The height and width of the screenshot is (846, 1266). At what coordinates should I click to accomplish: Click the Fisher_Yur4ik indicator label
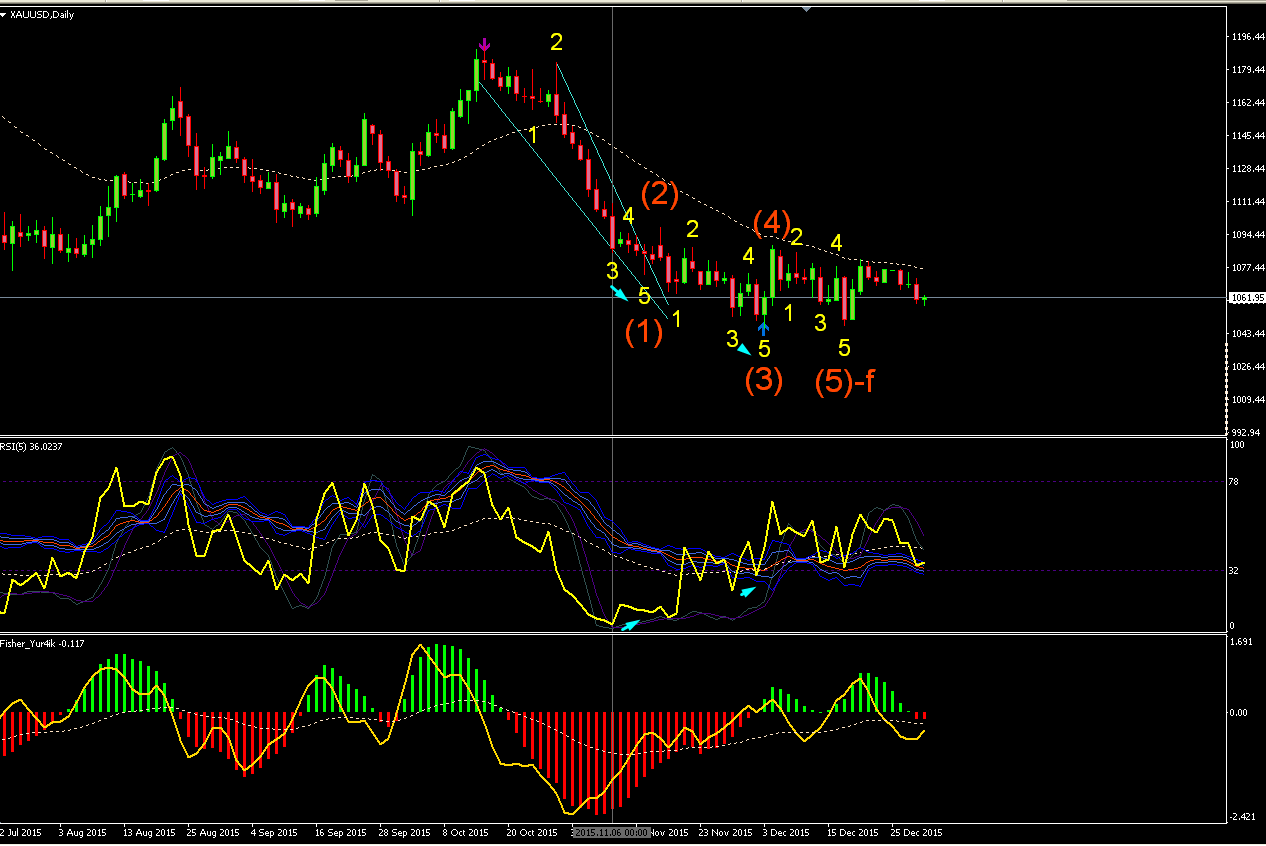(x=42, y=643)
